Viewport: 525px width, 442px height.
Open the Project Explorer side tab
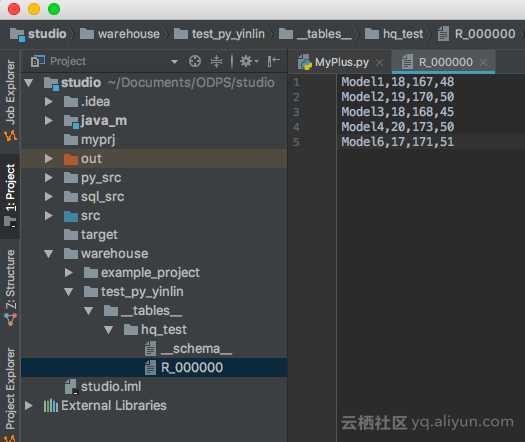[x=10, y=393]
